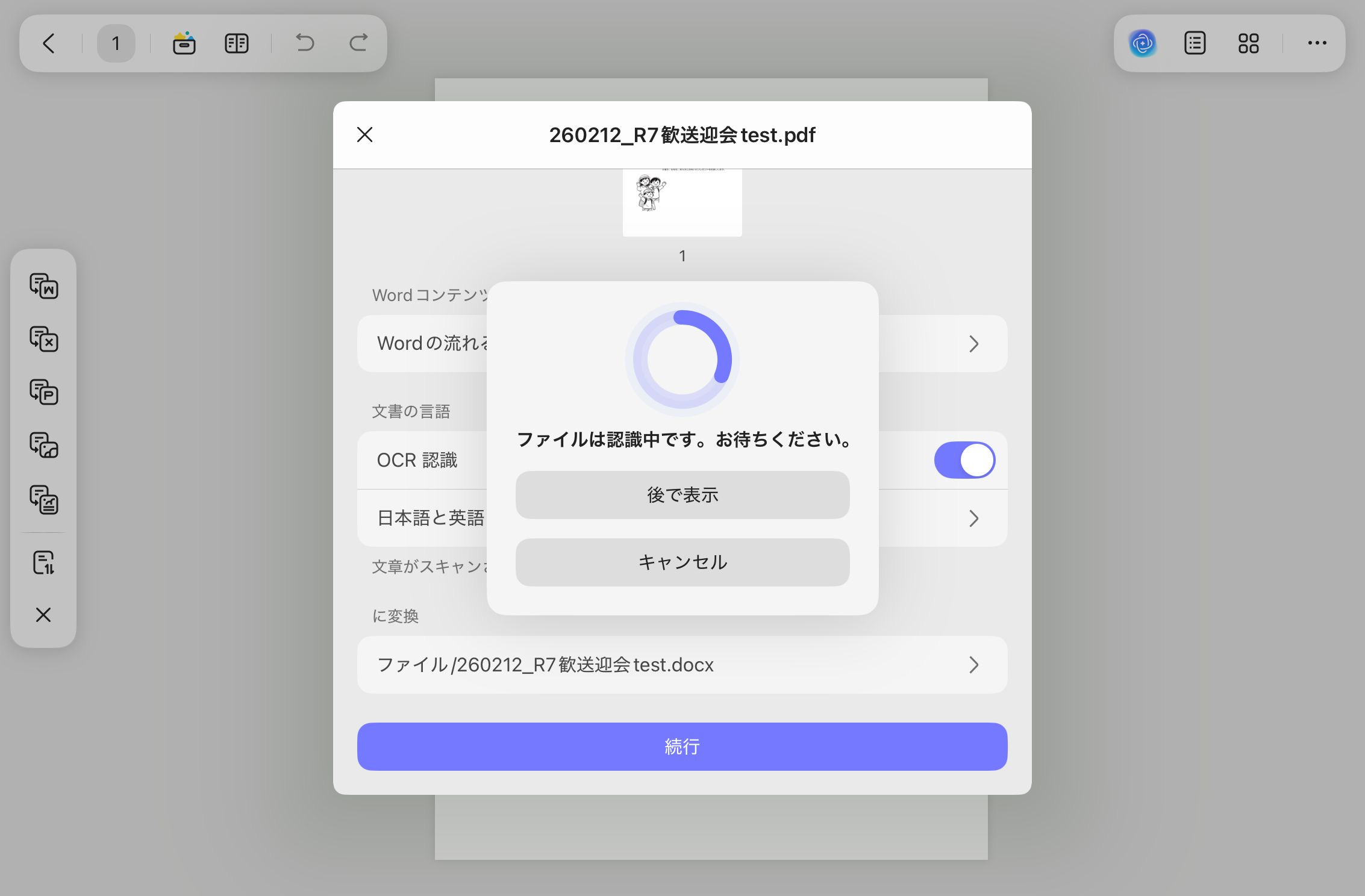
Task: Toggle the OCR 認識 switch
Action: pos(964,460)
